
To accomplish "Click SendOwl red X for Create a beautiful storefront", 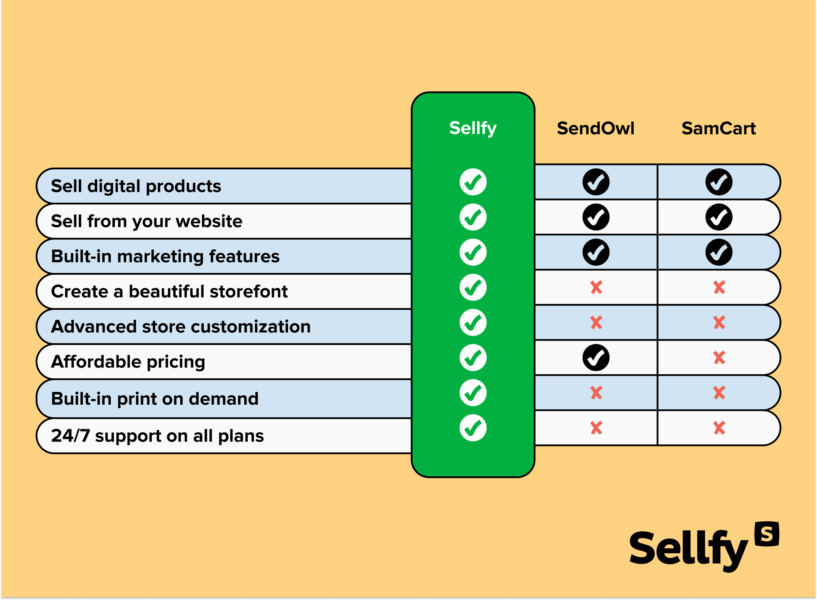I will [596, 288].
